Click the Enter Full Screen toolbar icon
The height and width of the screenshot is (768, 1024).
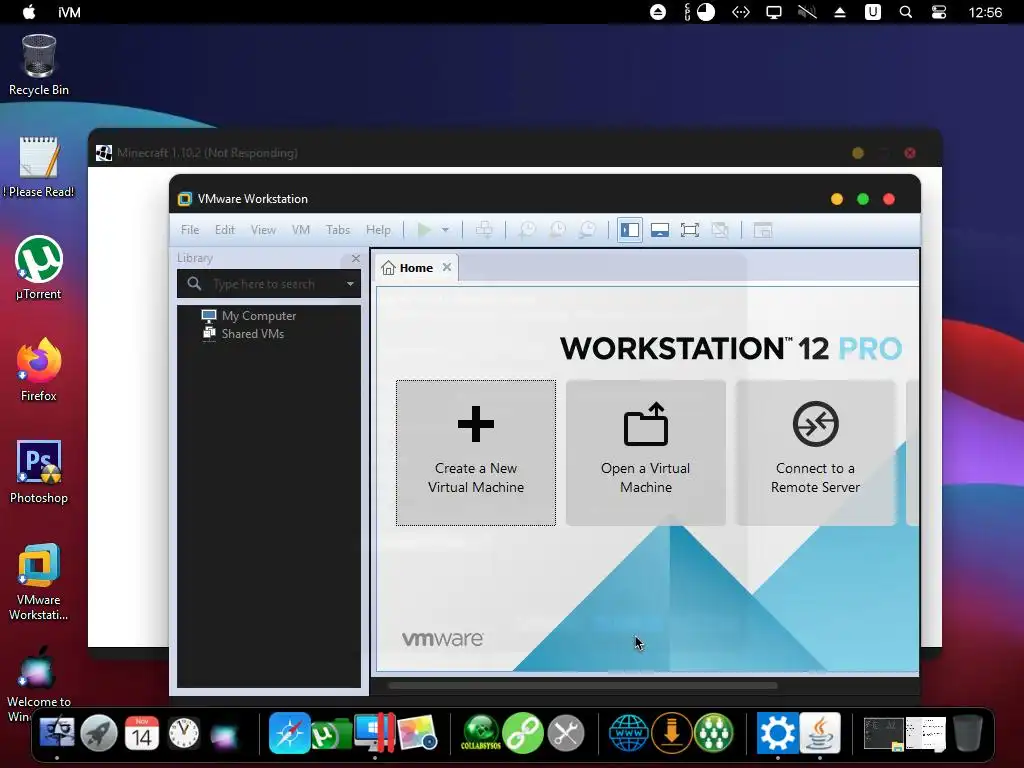[690, 230]
